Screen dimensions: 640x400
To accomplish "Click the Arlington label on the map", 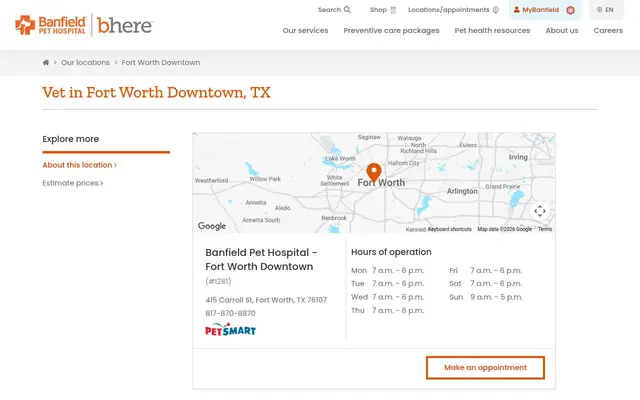I will pyautogui.click(x=462, y=191).
